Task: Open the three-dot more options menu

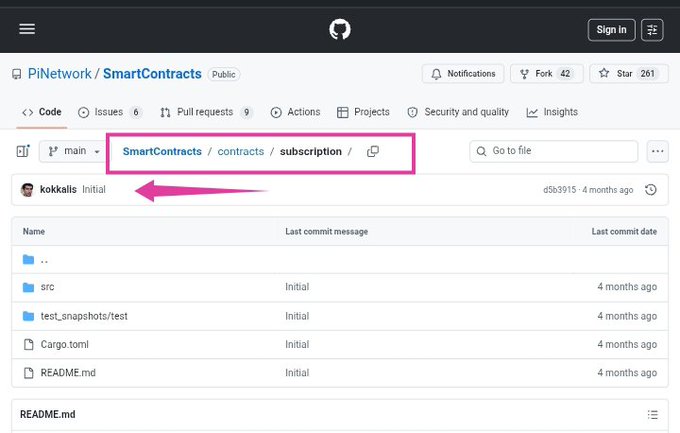Action: click(x=657, y=151)
